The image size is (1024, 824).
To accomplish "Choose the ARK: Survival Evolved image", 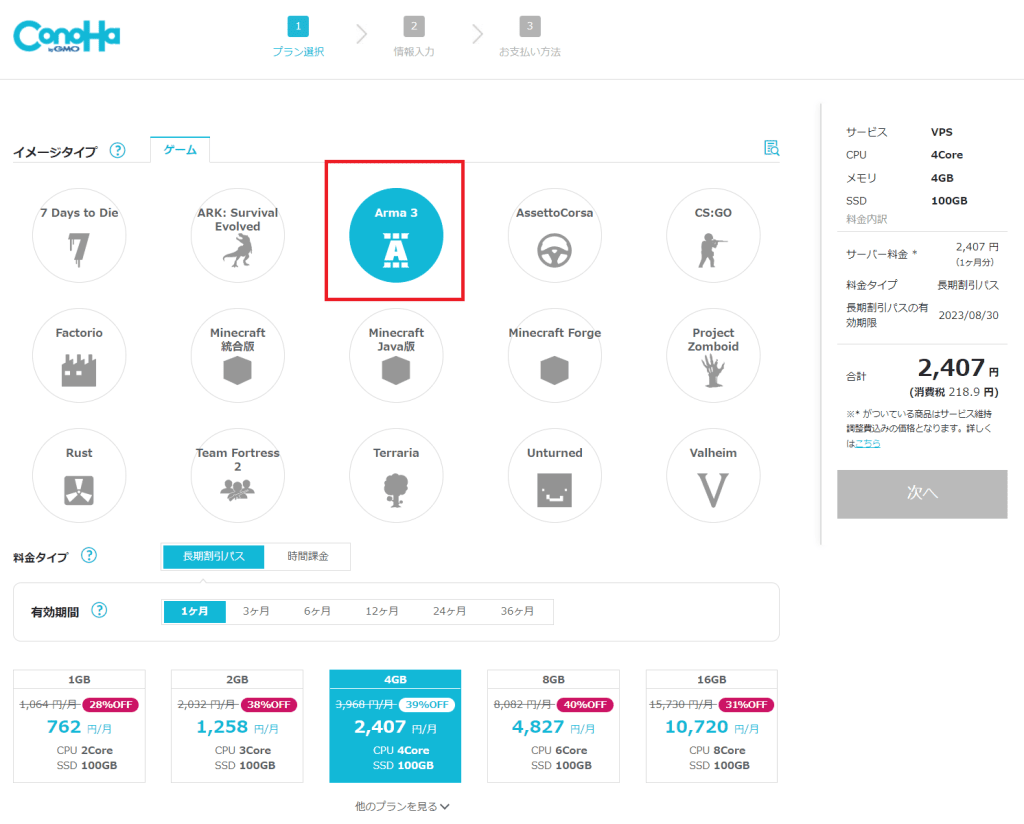I will (238, 236).
